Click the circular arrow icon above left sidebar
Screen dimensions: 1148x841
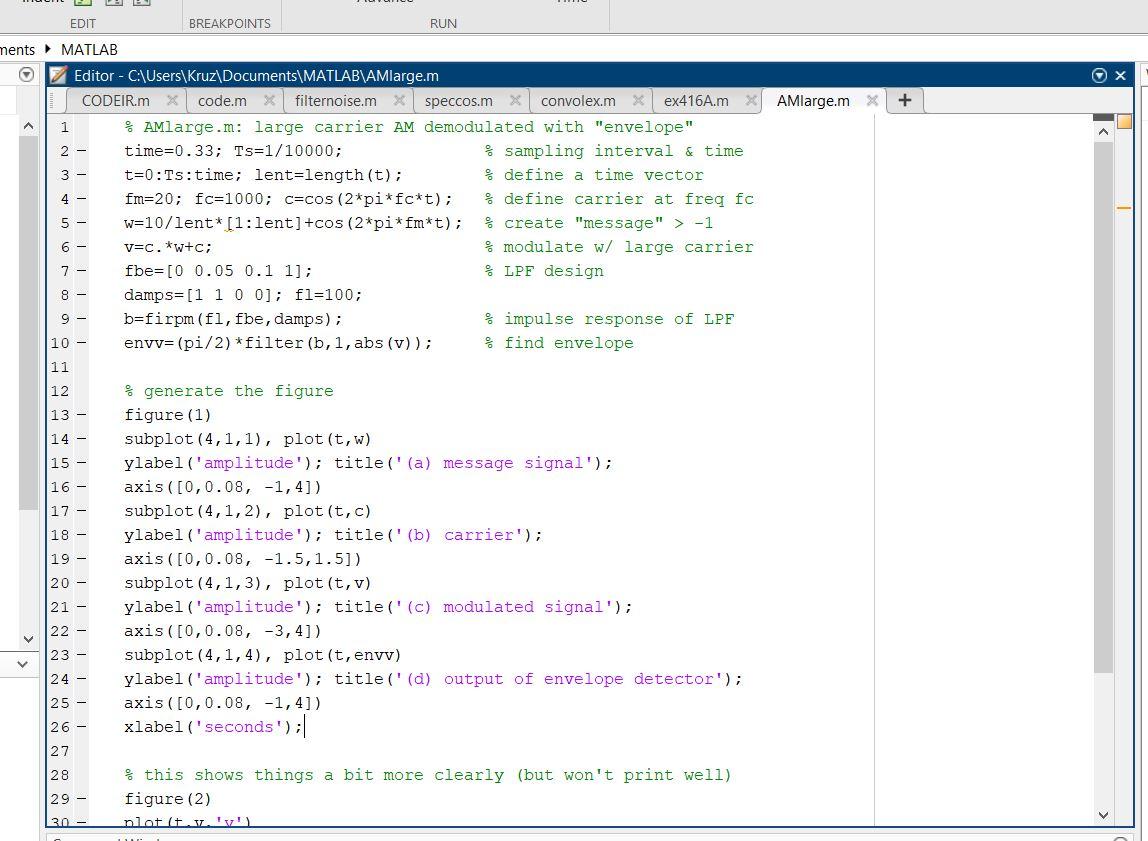26,74
